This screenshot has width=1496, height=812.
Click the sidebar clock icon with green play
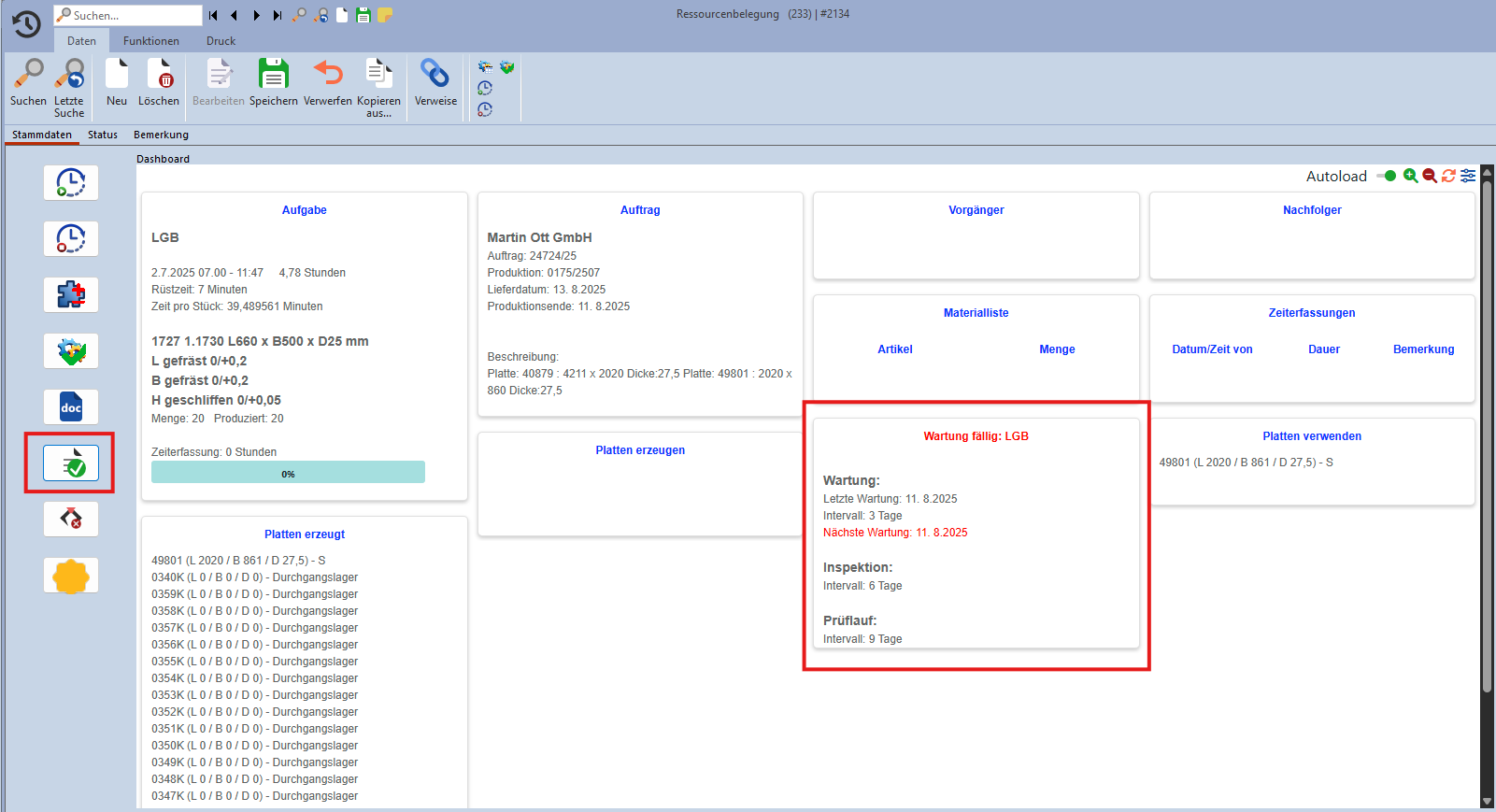click(x=71, y=183)
